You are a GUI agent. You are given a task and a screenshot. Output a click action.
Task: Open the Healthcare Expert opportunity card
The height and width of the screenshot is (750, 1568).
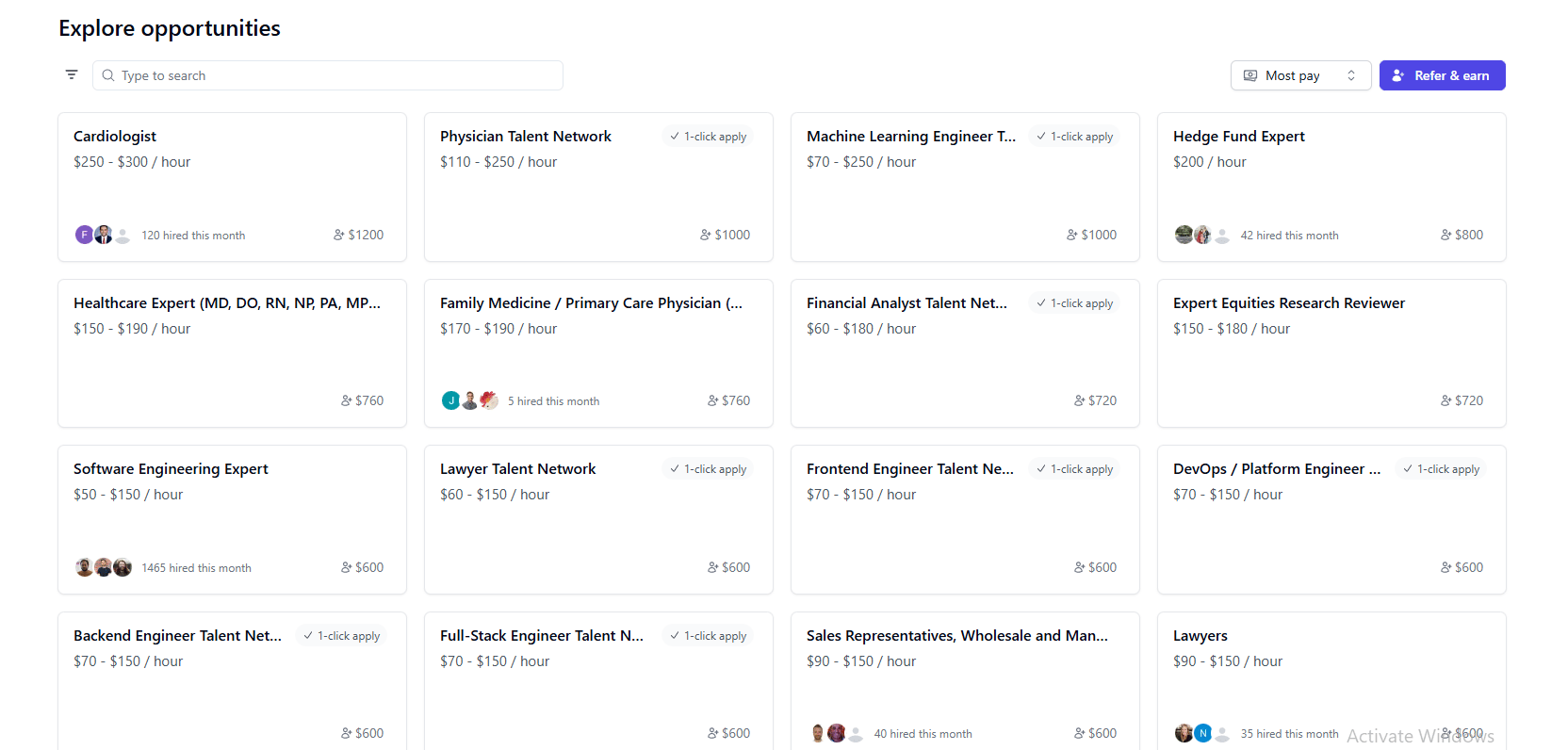click(232, 353)
